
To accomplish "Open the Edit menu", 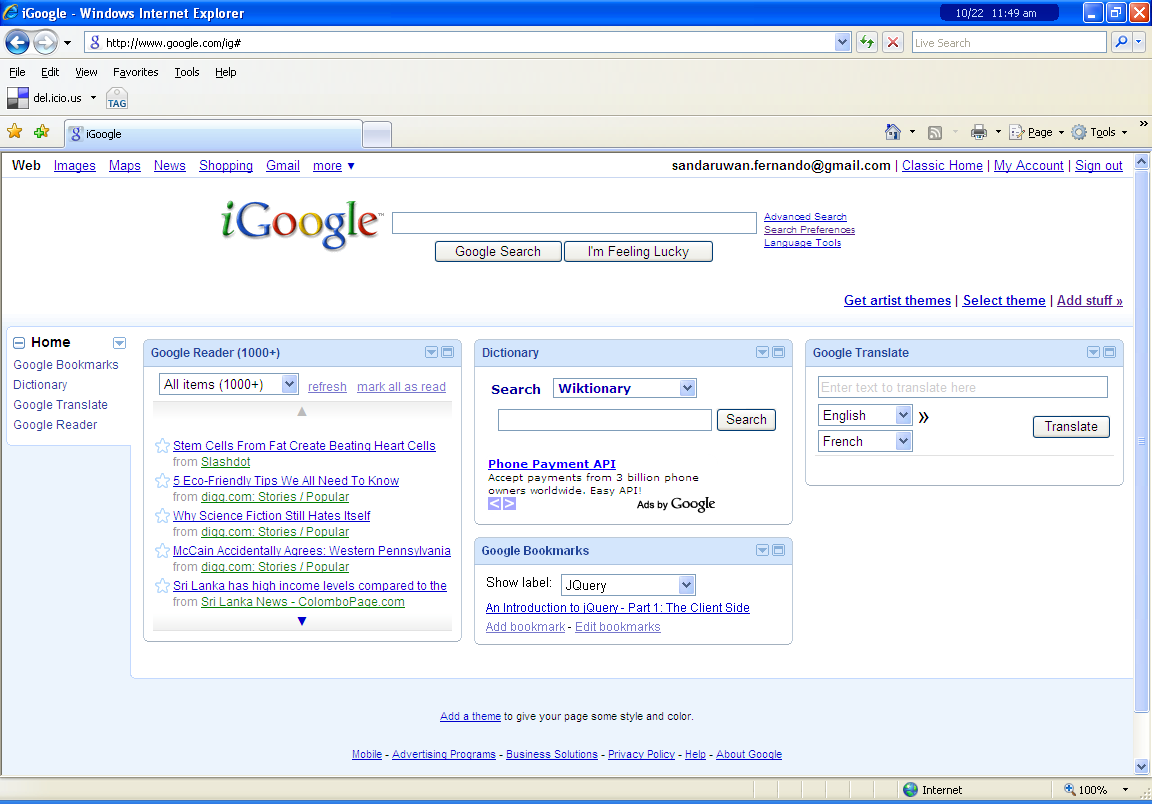I will [x=50, y=72].
